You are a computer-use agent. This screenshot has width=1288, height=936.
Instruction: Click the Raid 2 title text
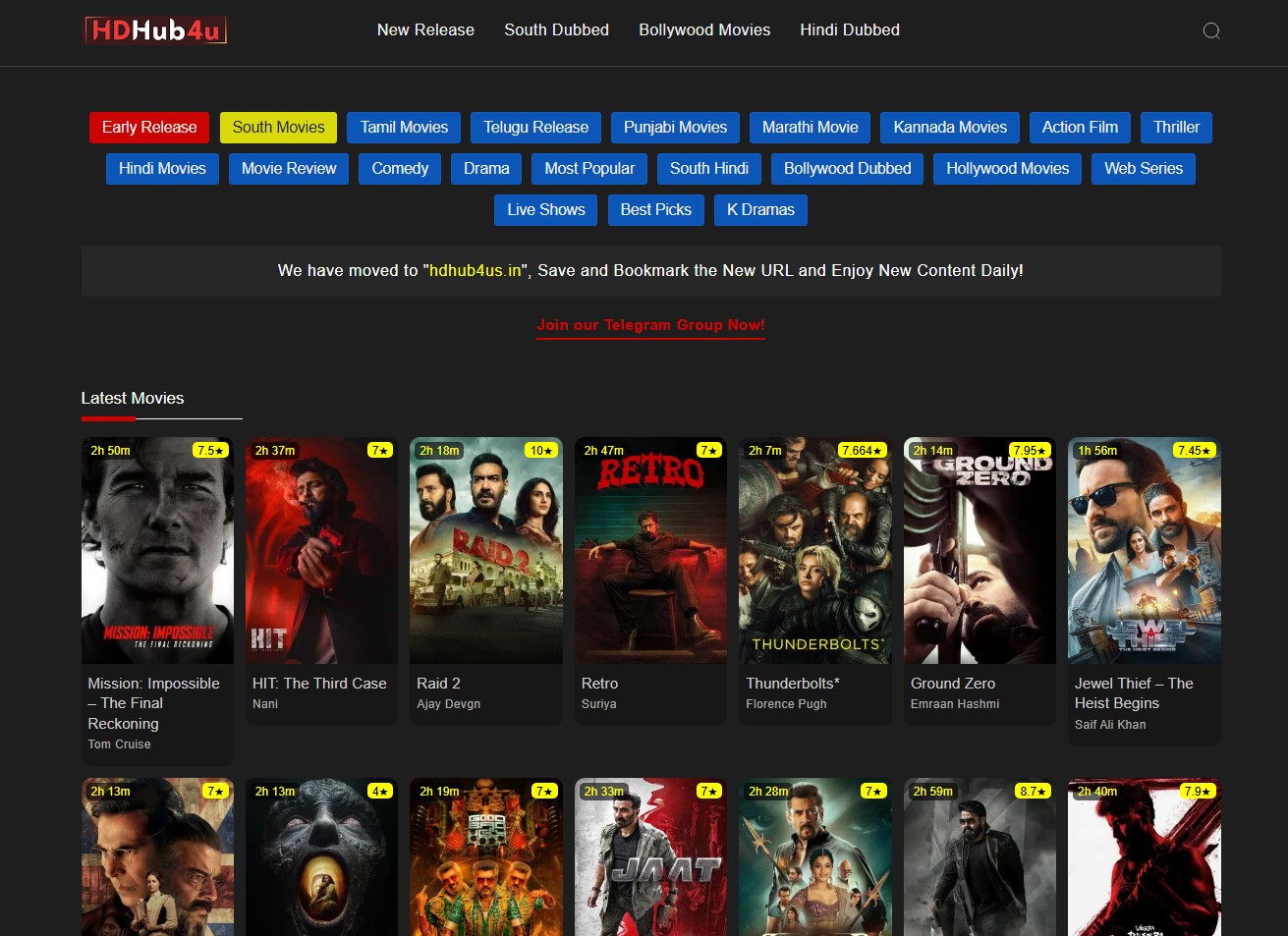(438, 684)
